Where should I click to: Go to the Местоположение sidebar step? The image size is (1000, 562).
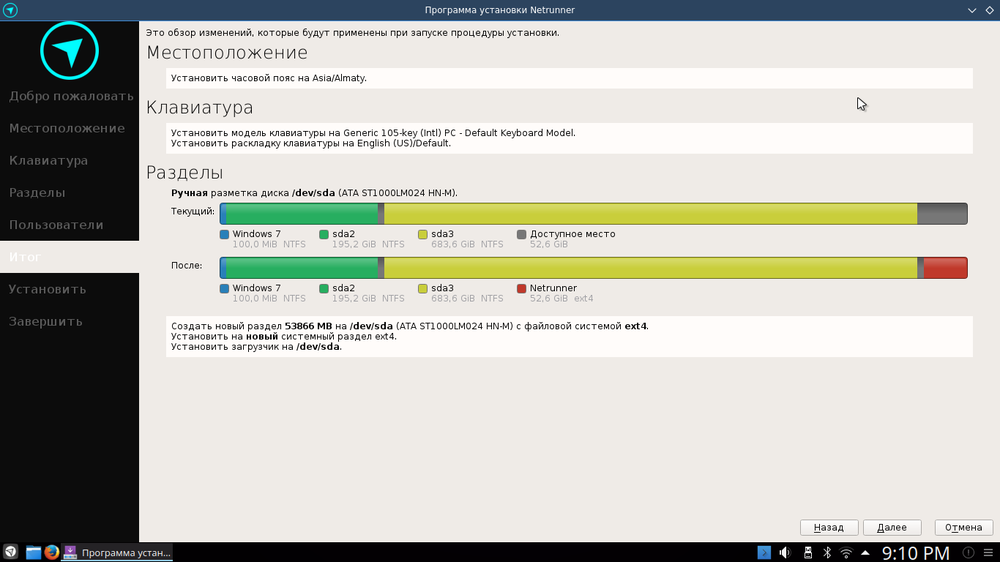point(70,128)
